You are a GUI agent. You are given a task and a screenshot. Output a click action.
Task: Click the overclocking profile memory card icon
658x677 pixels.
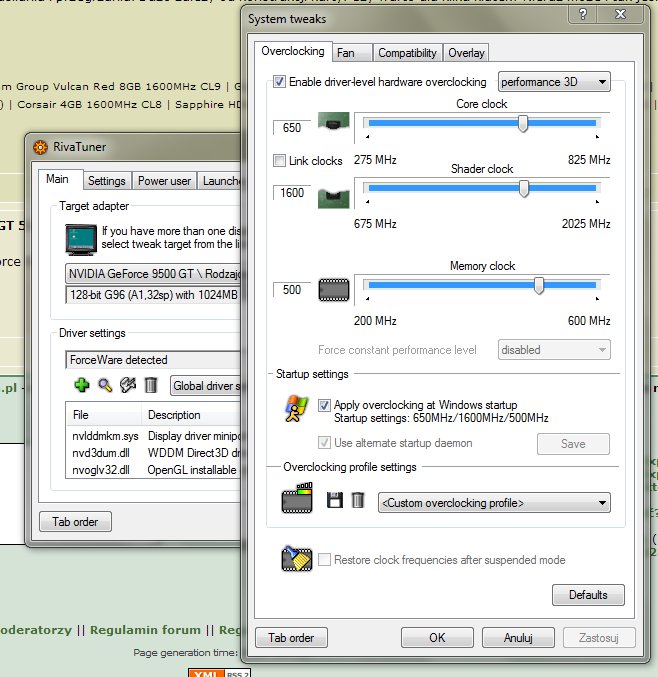click(x=297, y=498)
